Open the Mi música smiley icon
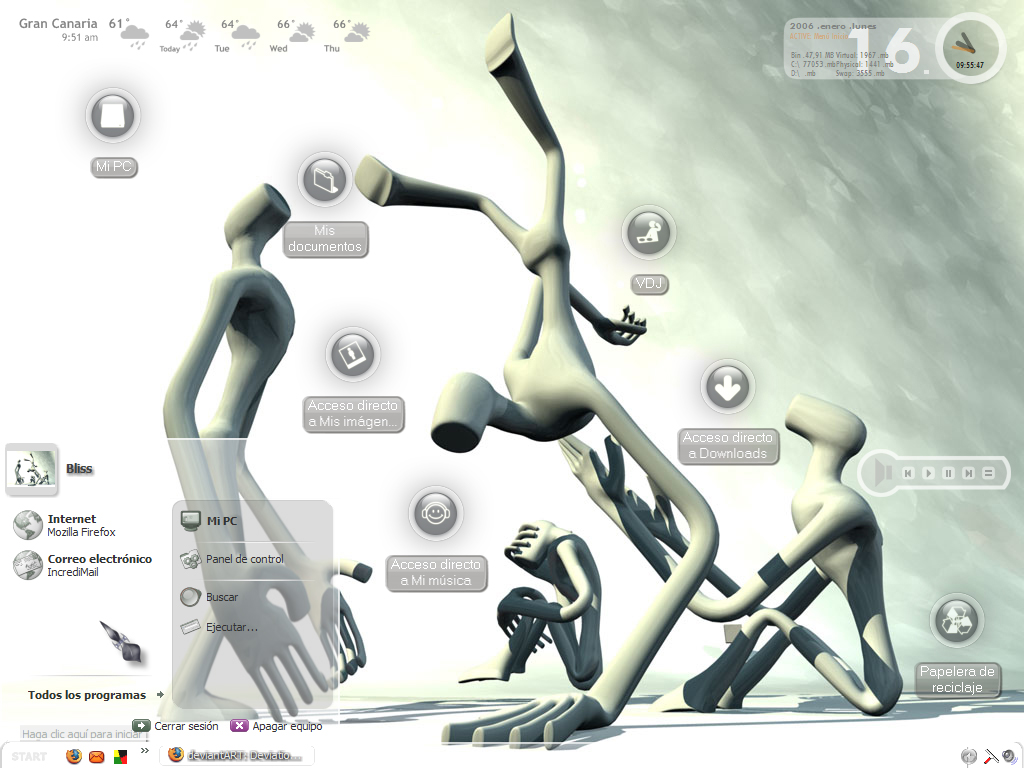This screenshot has height=768, width=1024. point(436,513)
